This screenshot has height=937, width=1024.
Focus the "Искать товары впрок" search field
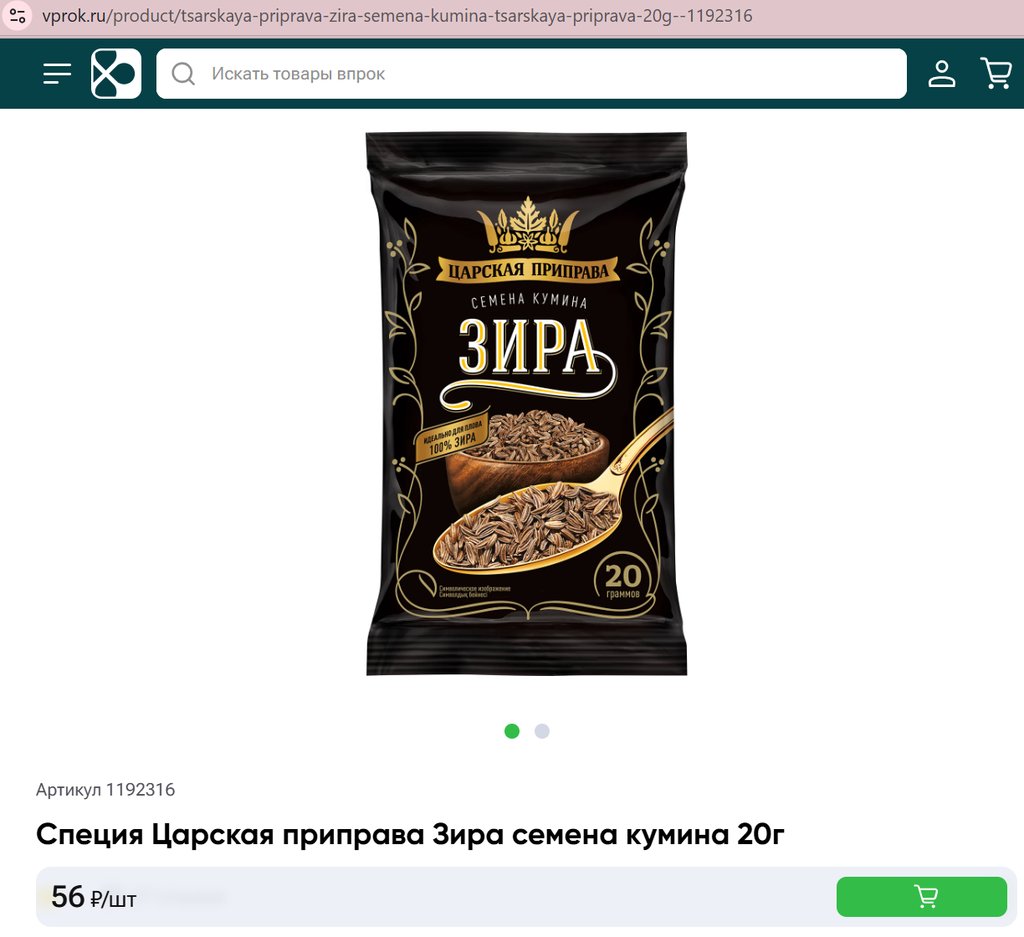pyautogui.click(x=531, y=74)
